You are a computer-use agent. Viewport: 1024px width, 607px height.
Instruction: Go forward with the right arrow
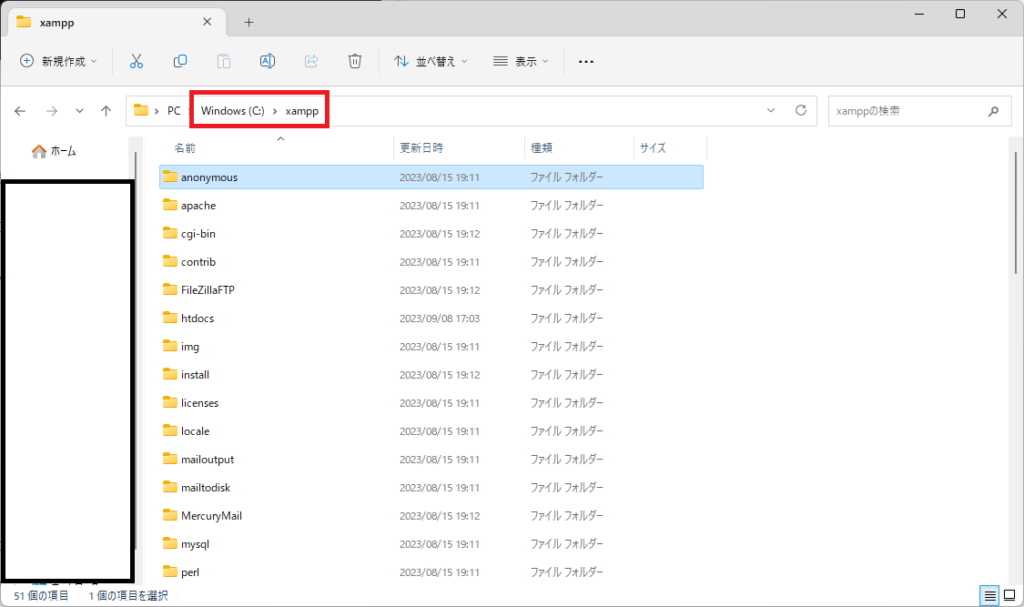[52, 111]
